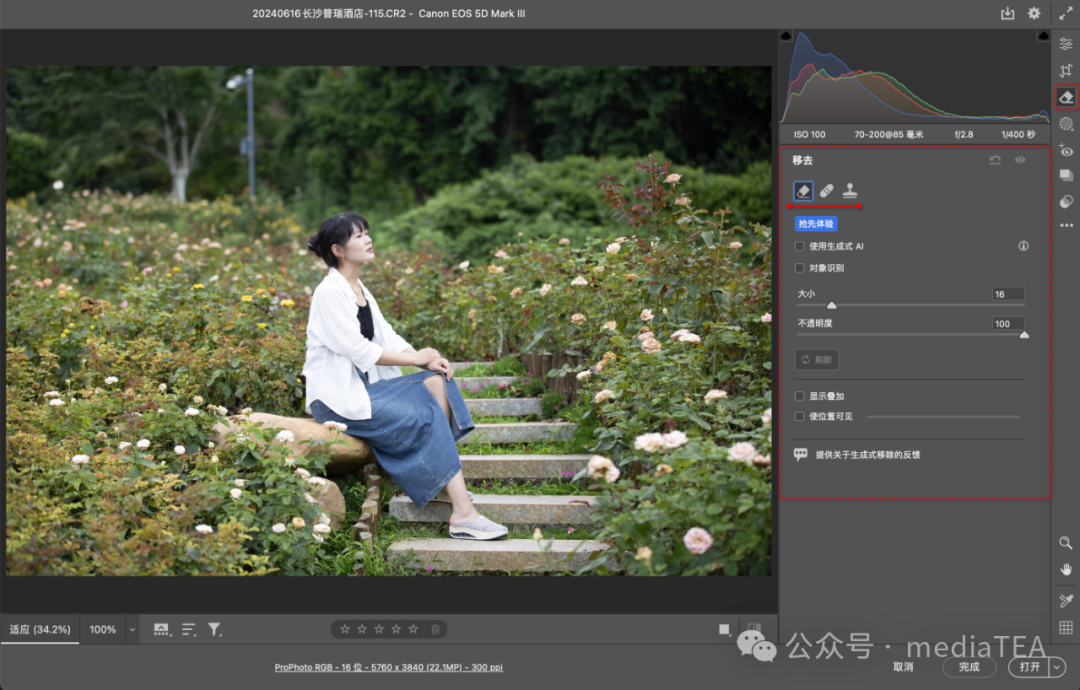Open the filter funnel icon
The image size is (1080, 690).
pyautogui.click(x=215, y=629)
